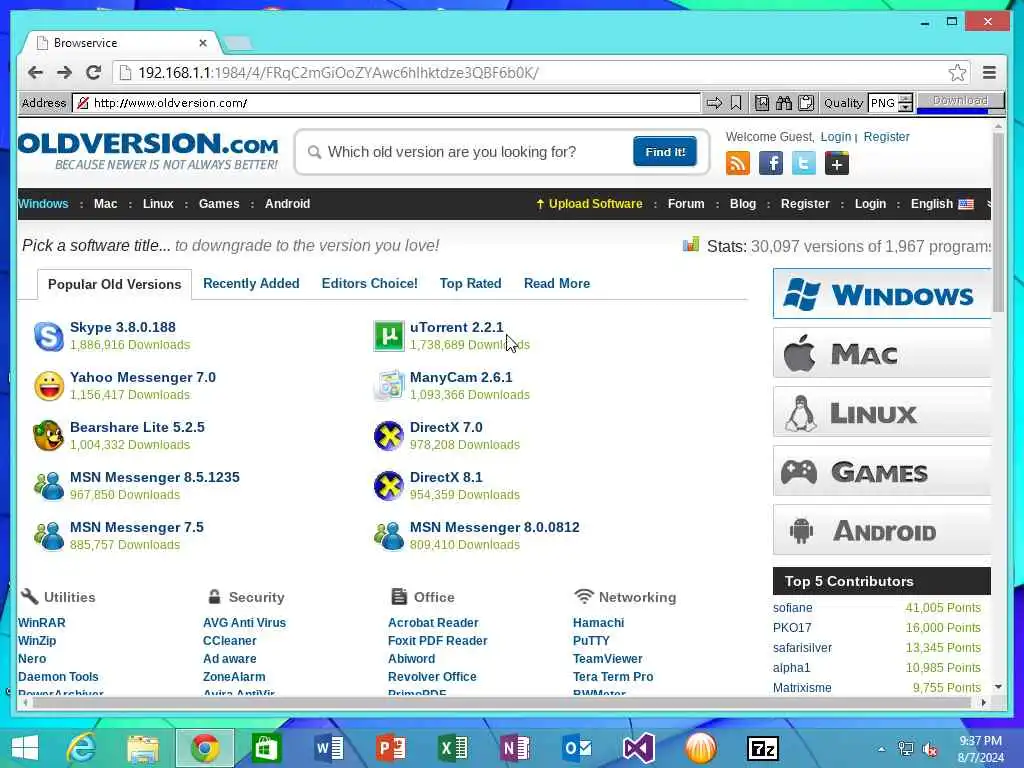Open the Twitter icon
The image size is (1024, 768).
(x=803, y=163)
